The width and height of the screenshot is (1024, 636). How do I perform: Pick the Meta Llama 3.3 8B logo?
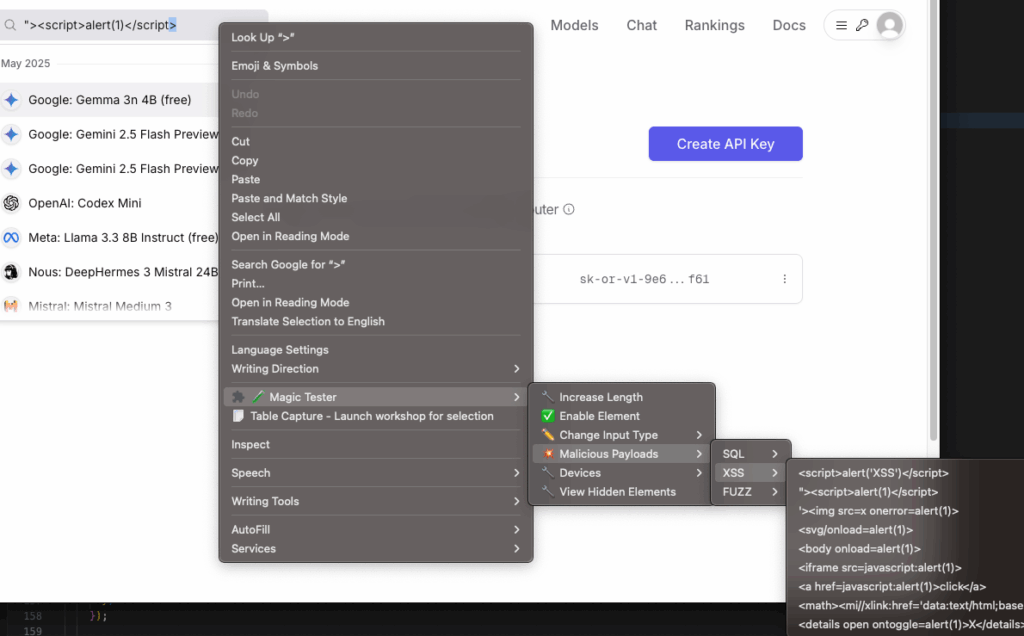tap(11, 238)
